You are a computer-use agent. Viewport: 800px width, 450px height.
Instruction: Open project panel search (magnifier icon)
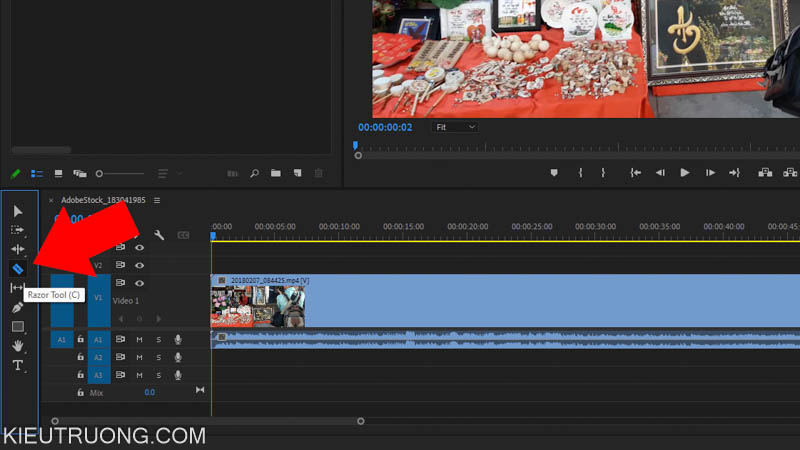[254, 173]
